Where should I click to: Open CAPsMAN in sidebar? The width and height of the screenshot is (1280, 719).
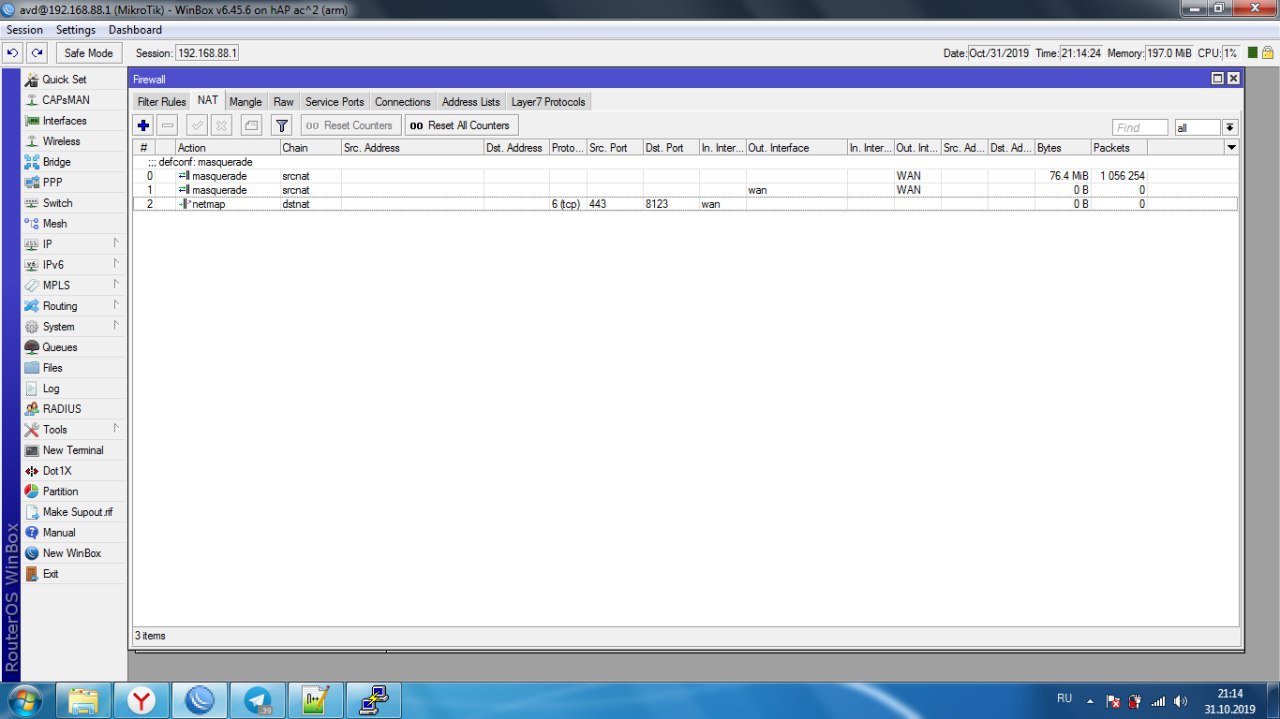tap(75, 100)
